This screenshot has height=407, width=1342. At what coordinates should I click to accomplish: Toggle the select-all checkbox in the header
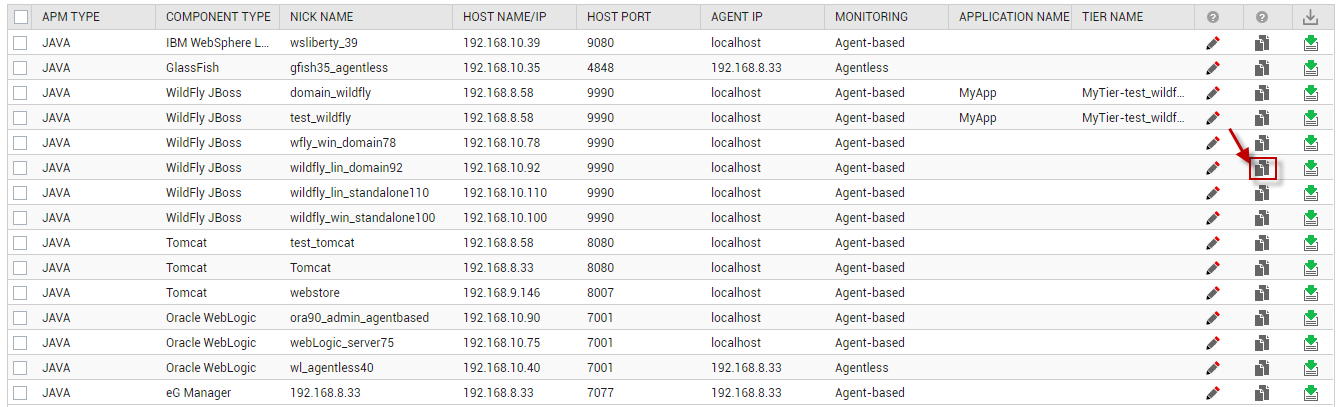click(20, 17)
